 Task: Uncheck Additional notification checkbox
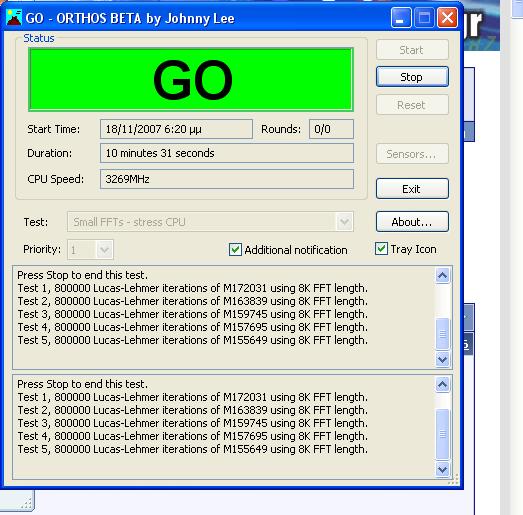pos(235,249)
